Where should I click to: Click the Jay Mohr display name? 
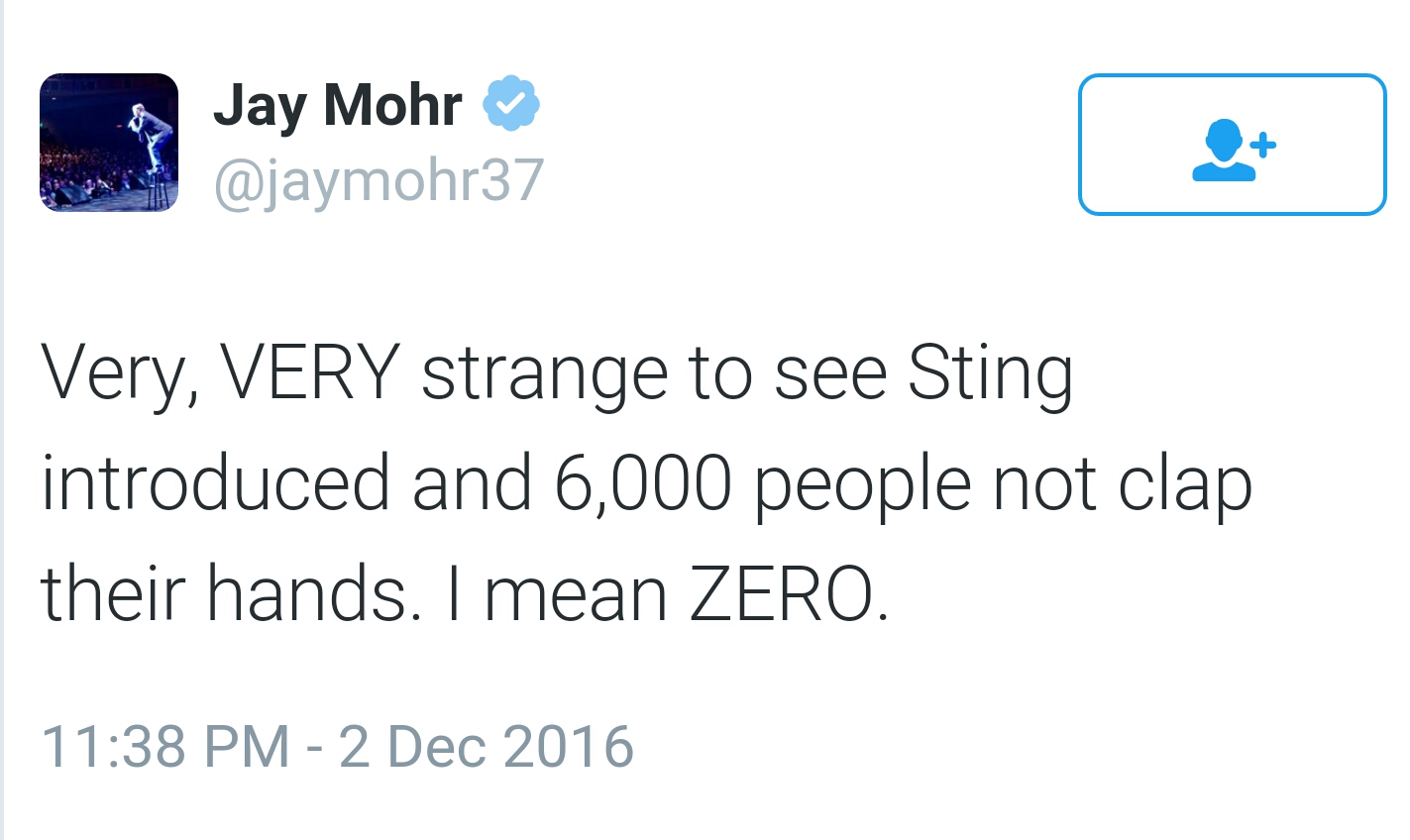click(x=337, y=104)
